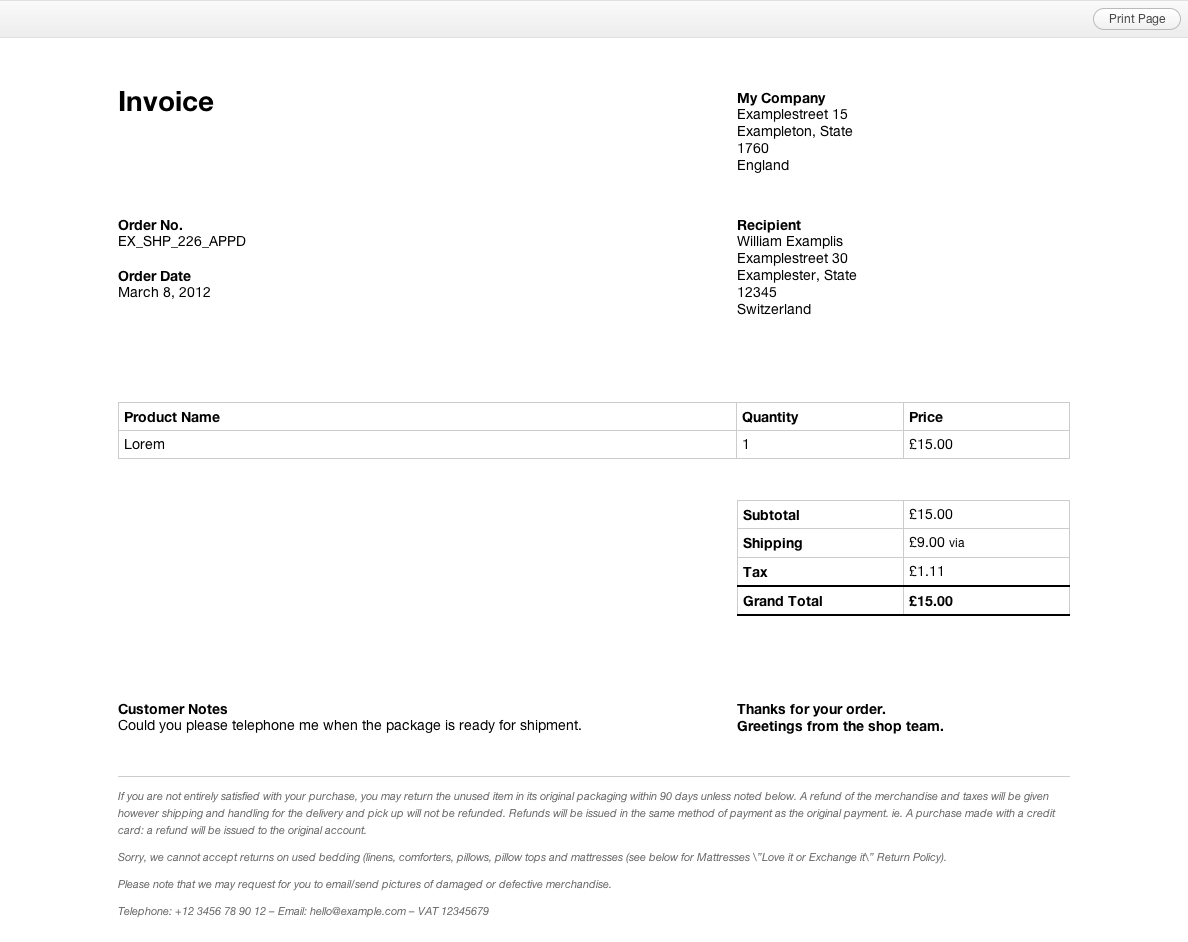Image resolution: width=1188 pixels, height=942 pixels.
Task: Click the Invoice heading
Action: pyautogui.click(x=166, y=102)
